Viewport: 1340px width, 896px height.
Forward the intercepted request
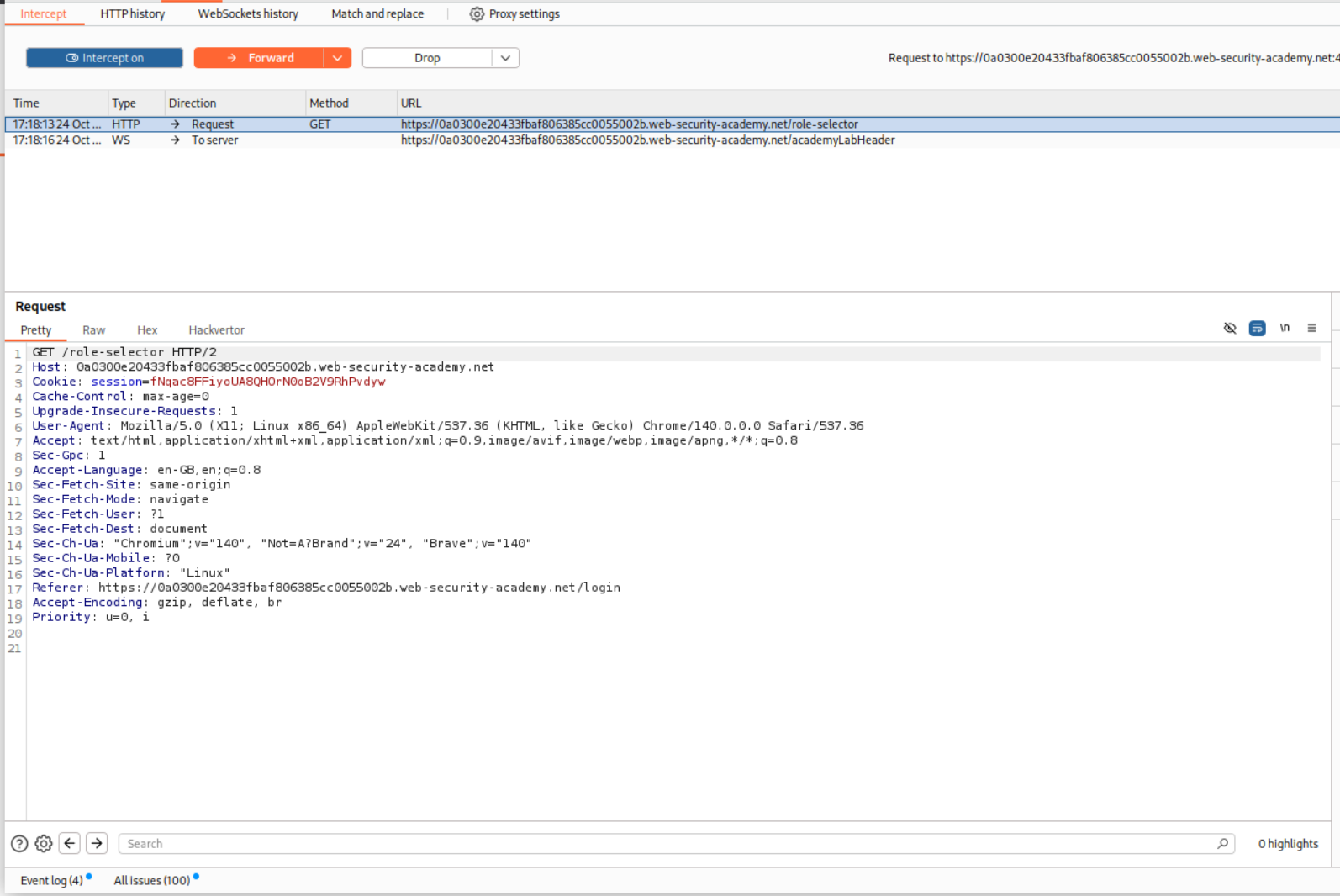coord(259,58)
